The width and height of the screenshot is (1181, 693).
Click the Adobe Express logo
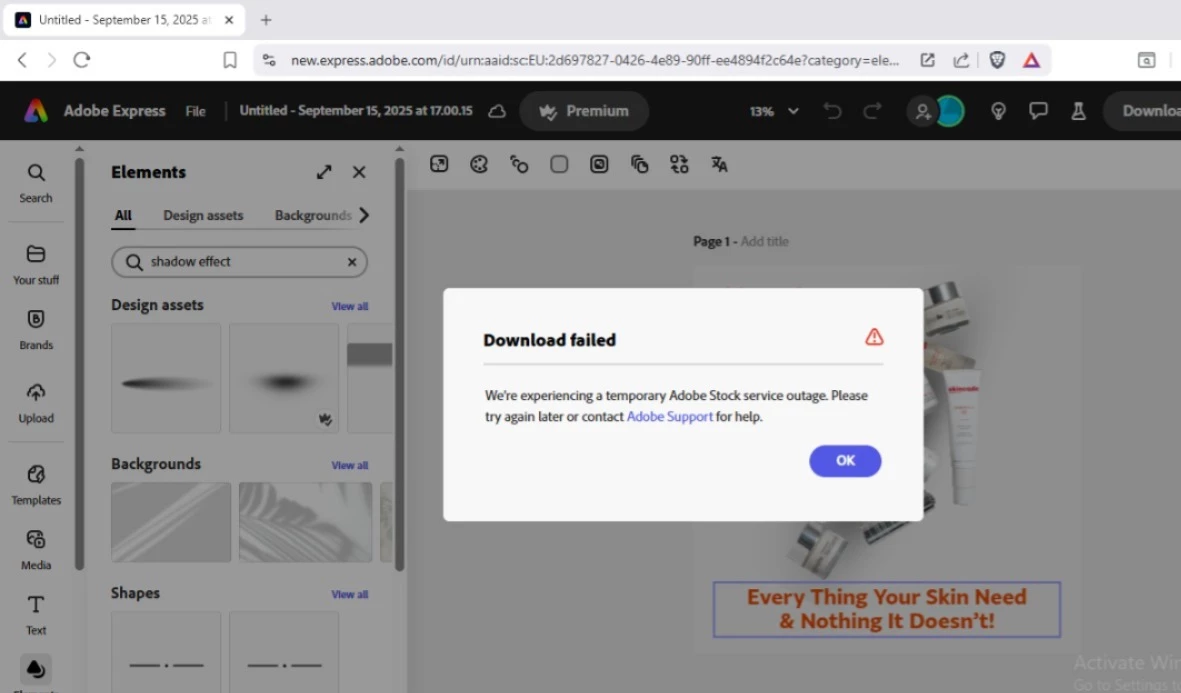[35, 111]
